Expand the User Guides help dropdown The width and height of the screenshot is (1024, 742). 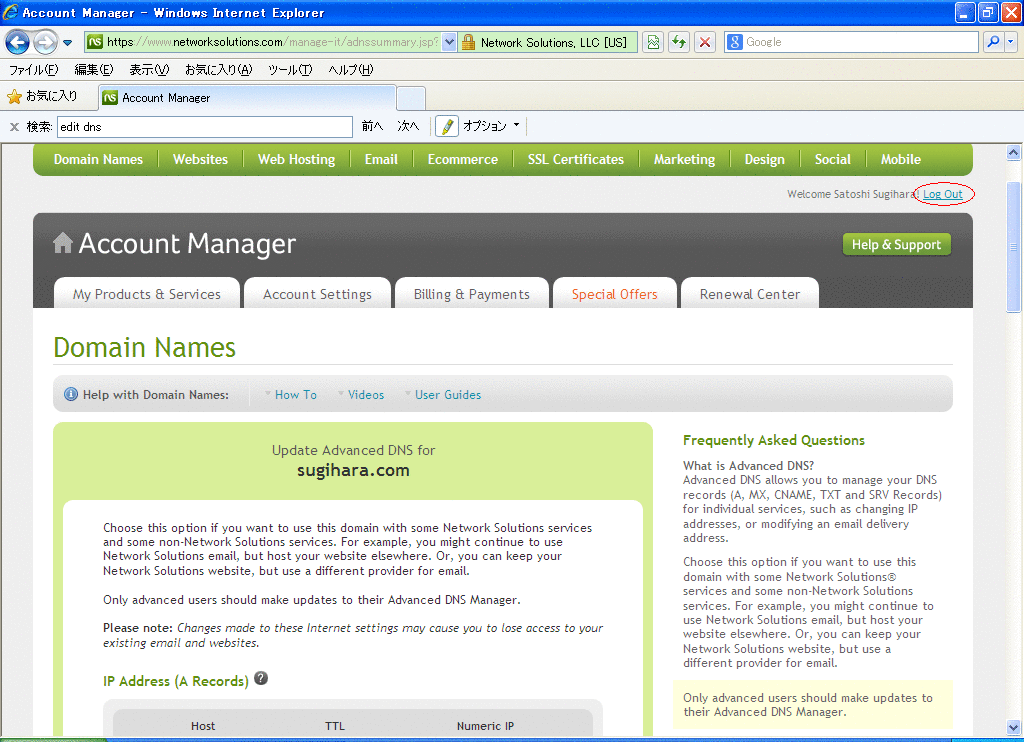(443, 395)
